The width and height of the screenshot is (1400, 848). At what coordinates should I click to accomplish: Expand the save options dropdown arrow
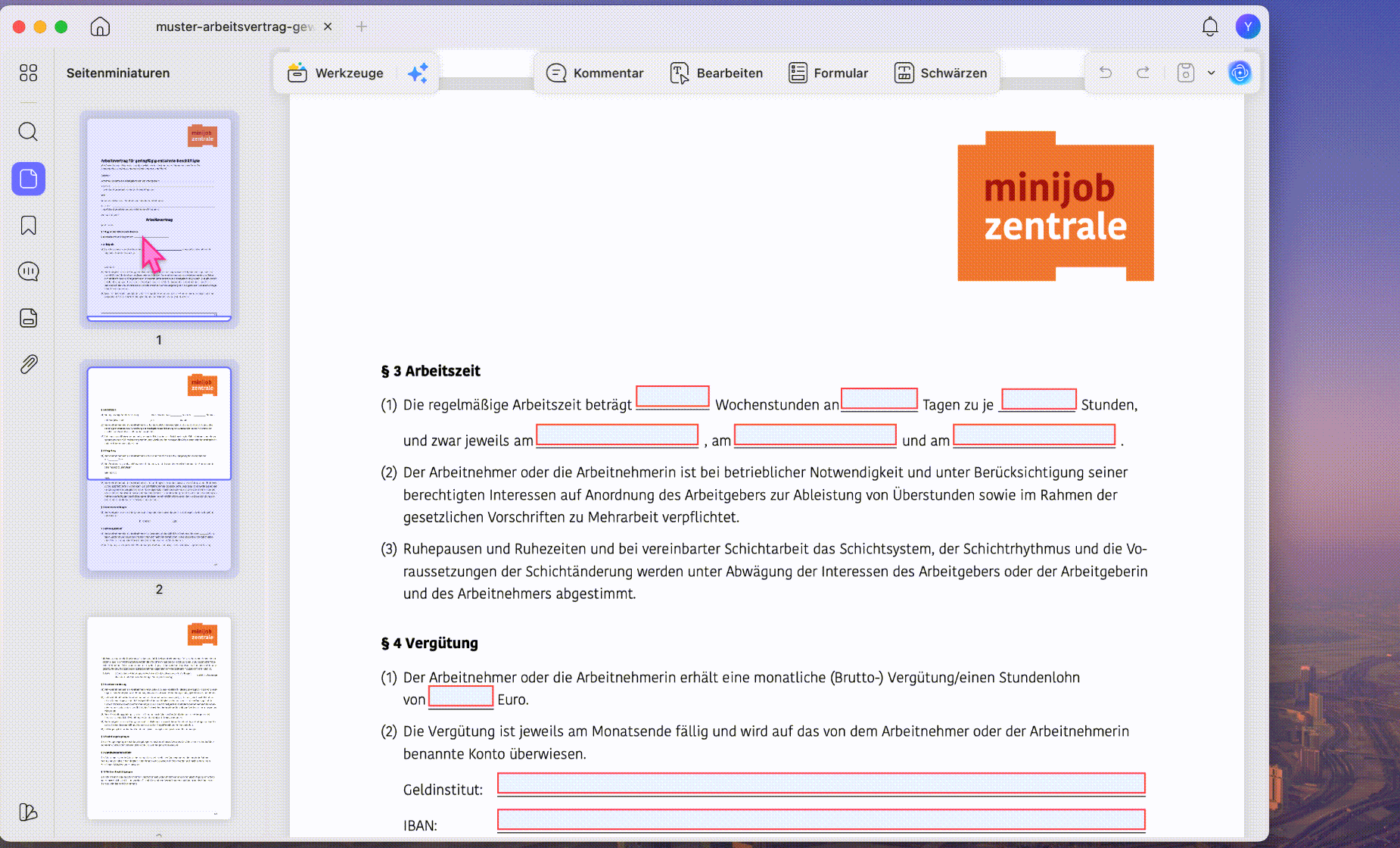coord(1211,73)
